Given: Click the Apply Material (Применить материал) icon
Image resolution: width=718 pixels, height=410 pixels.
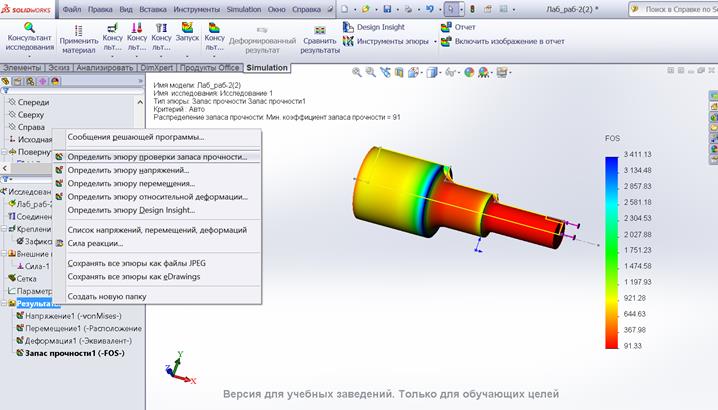Looking at the screenshot, I should click(x=78, y=30).
